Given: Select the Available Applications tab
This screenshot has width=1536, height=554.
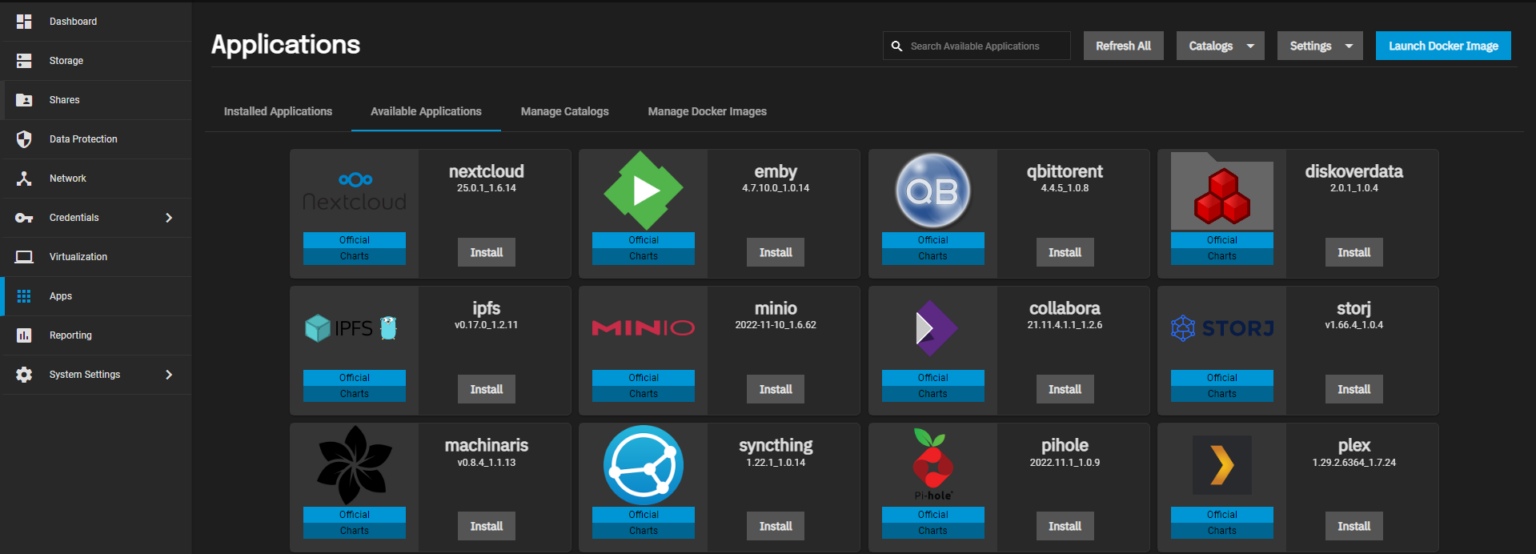Looking at the screenshot, I should (x=426, y=111).
